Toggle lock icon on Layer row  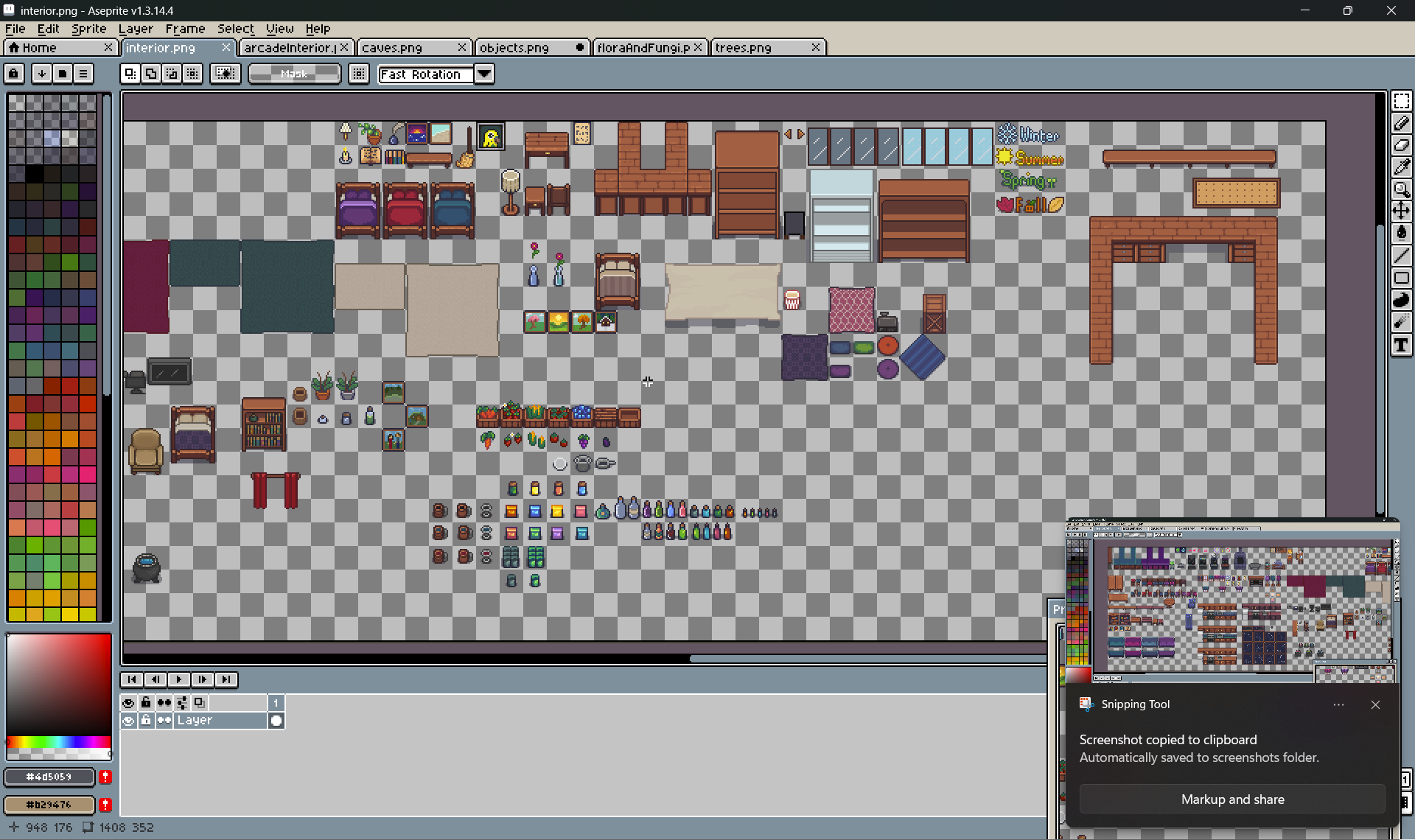[x=146, y=721]
